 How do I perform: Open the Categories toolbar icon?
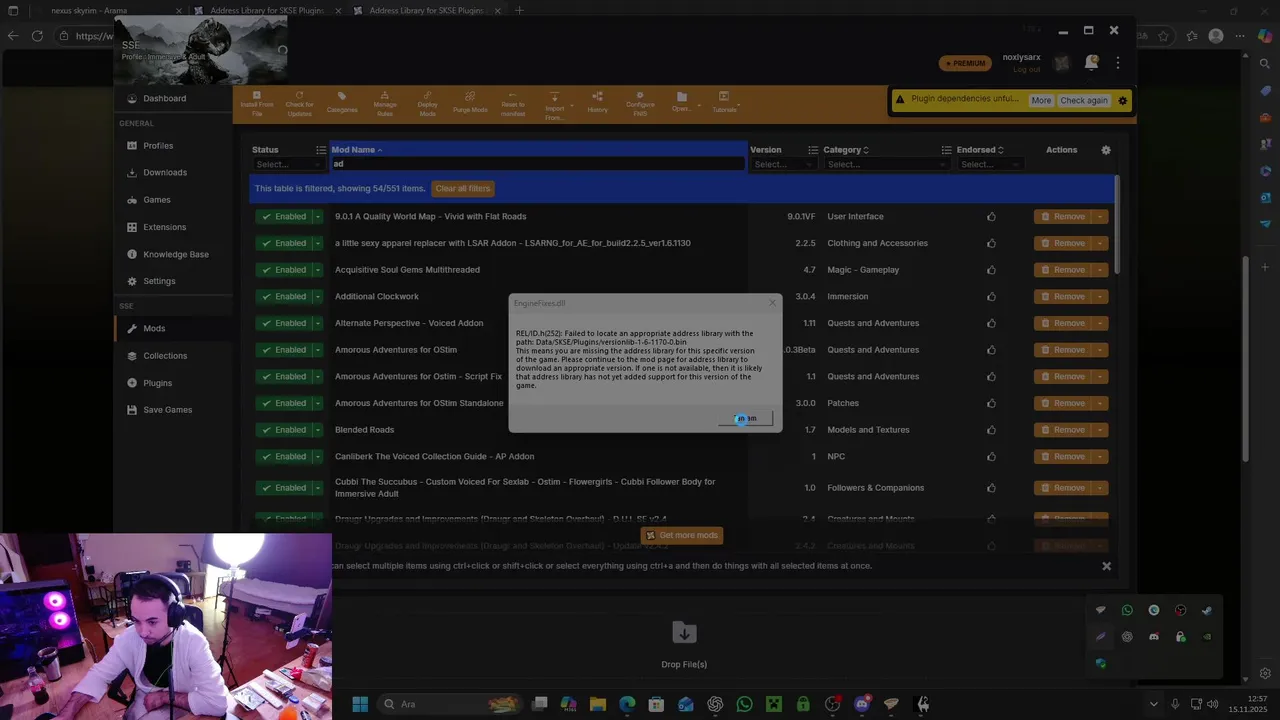point(342,103)
